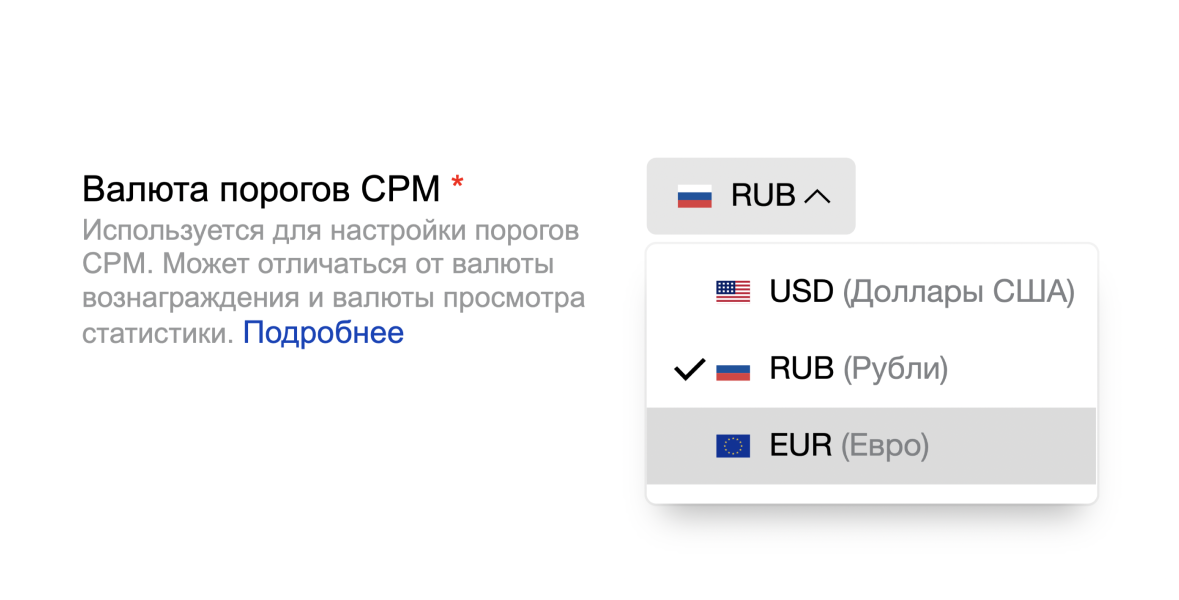The image size is (1179, 600).
Task: Click the European Union flag icon
Action: click(733, 446)
